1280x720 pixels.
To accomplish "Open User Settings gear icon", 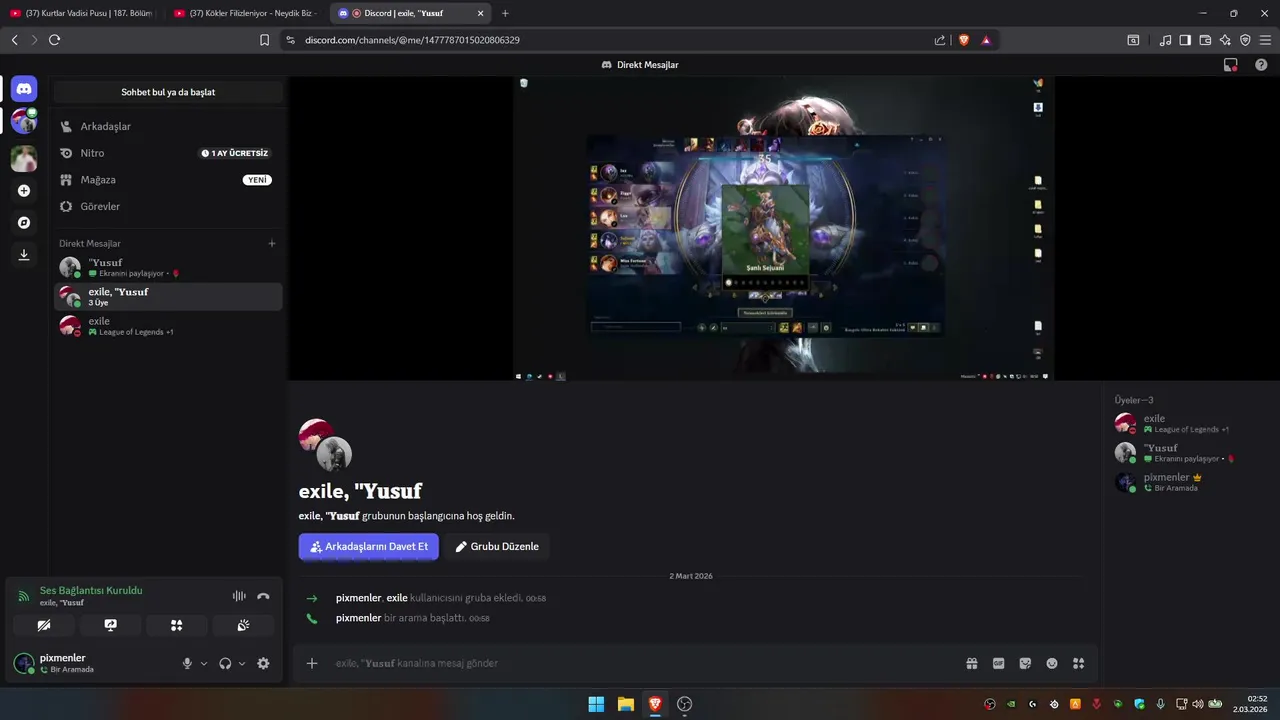I will point(263,663).
